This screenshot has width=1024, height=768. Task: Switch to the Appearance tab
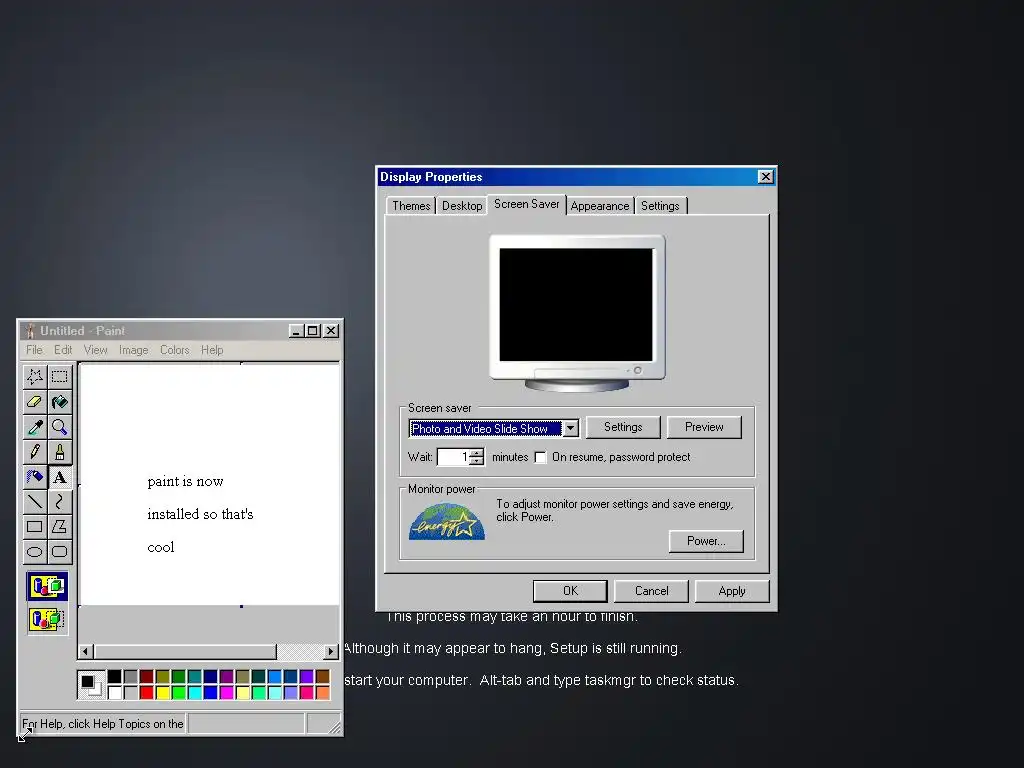[x=600, y=206]
